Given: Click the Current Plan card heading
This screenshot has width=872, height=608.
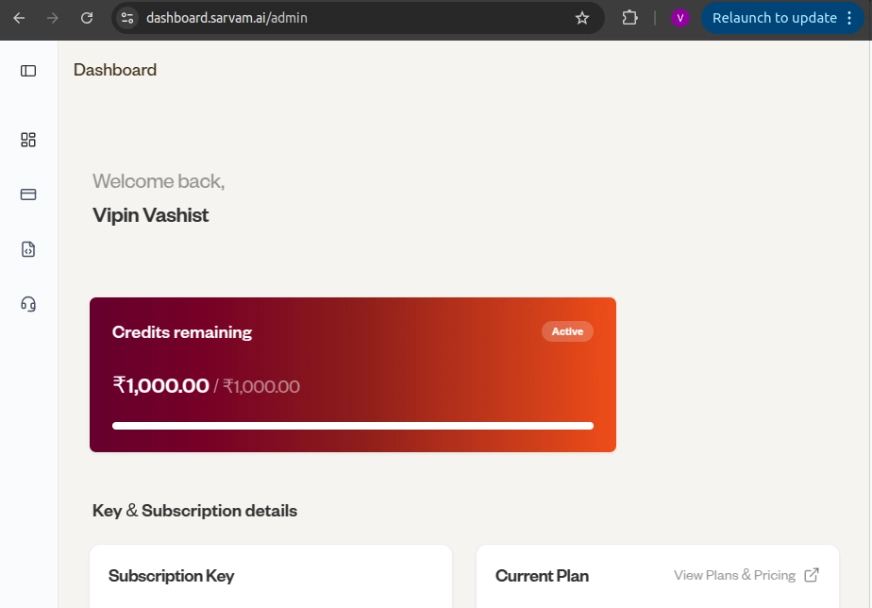Looking at the screenshot, I should [542, 576].
